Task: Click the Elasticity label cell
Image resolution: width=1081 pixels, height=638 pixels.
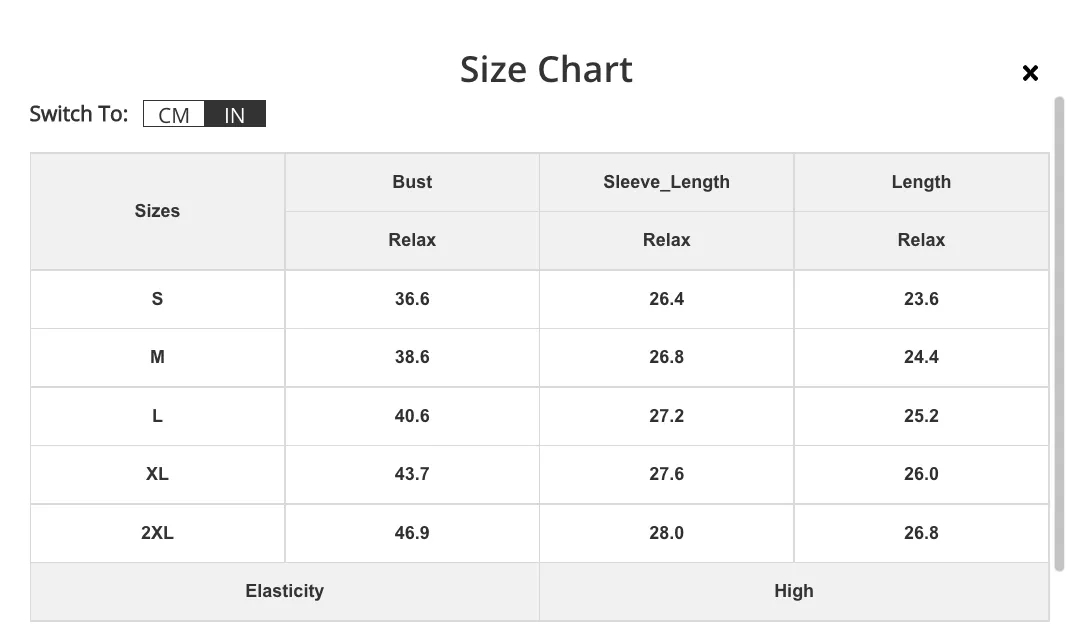Action: (x=285, y=591)
